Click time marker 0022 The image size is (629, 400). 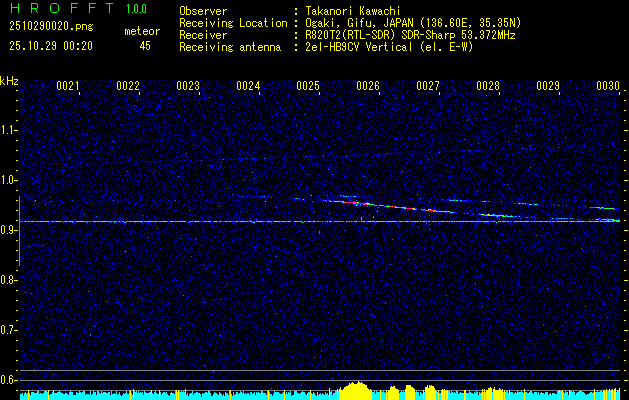[128, 86]
